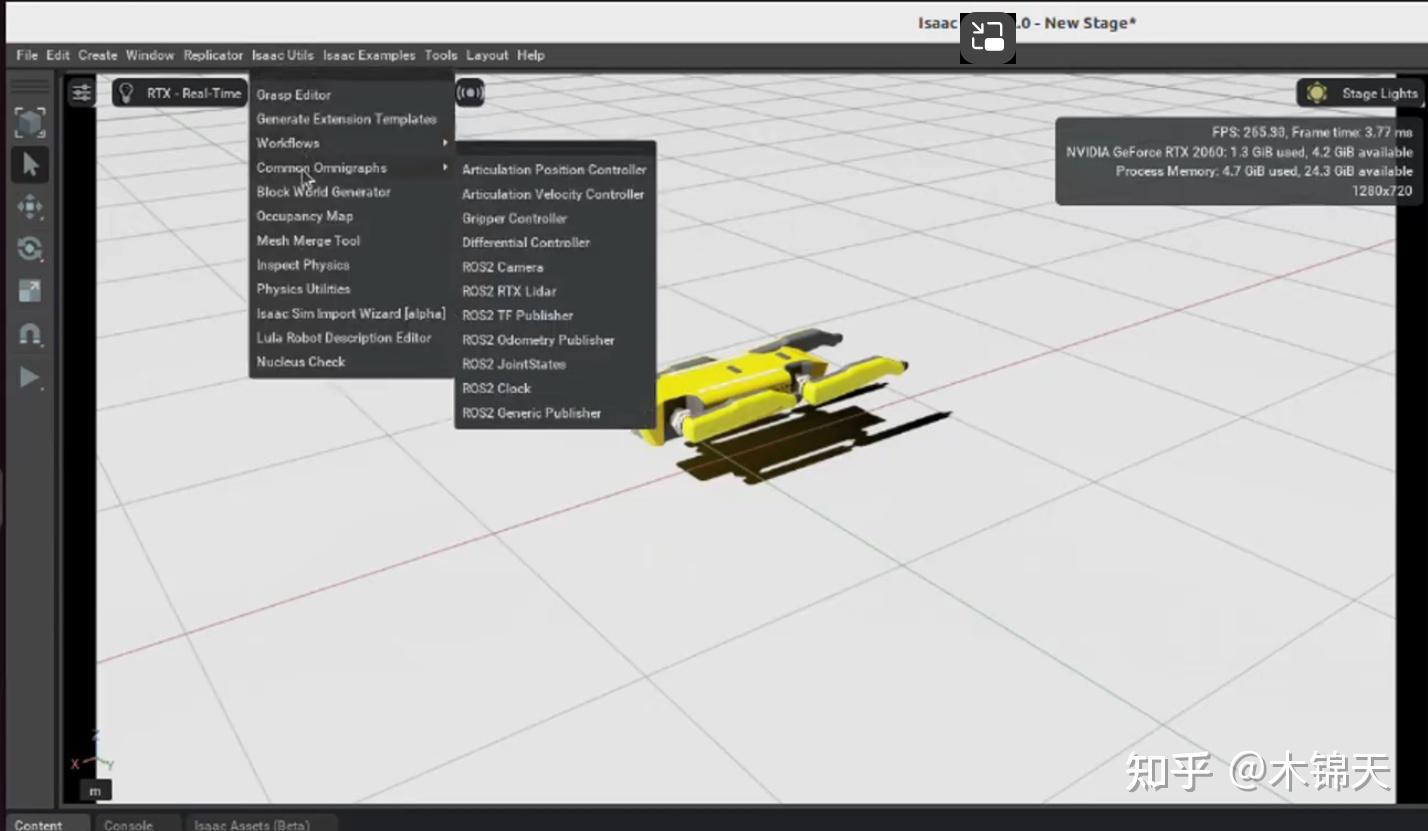The image size is (1428, 831).
Task: Select ROS2 Camera from the submenu
Action: (502, 267)
